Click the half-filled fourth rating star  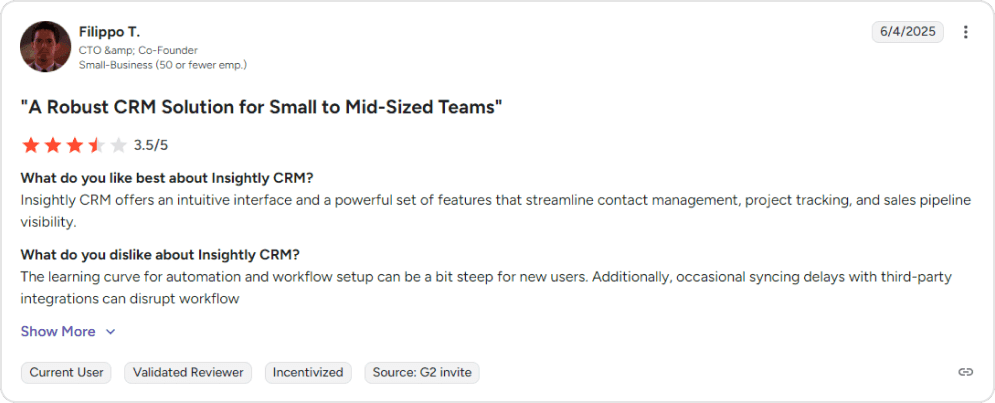(96, 145)
